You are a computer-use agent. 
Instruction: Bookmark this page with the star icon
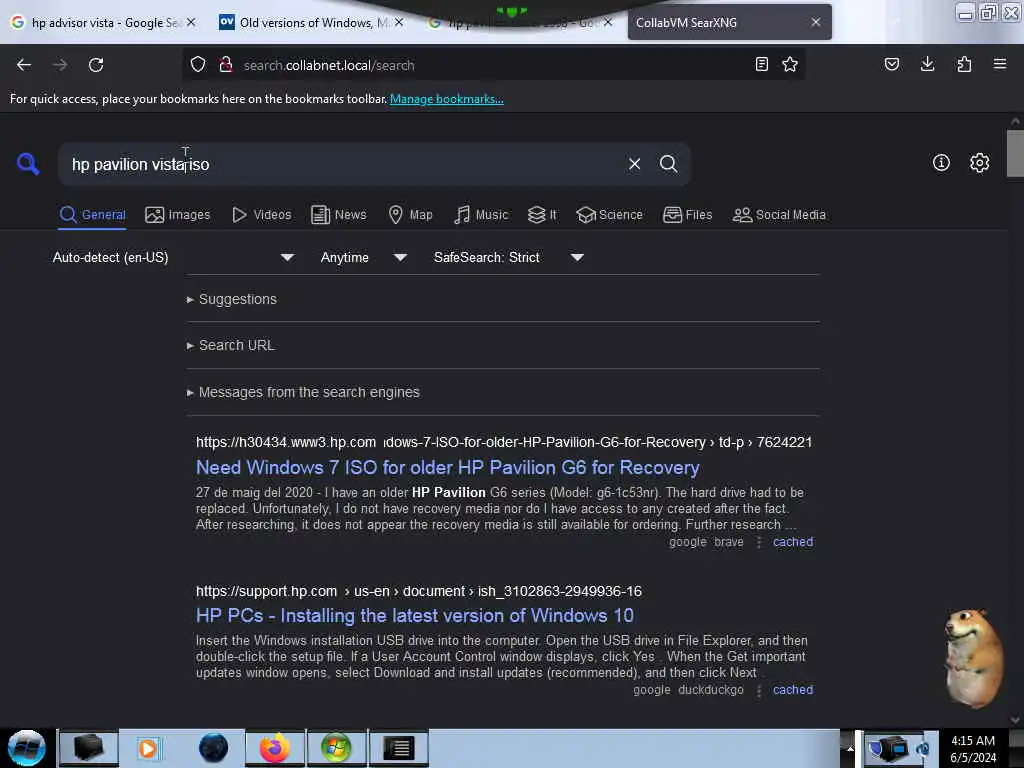790,64
